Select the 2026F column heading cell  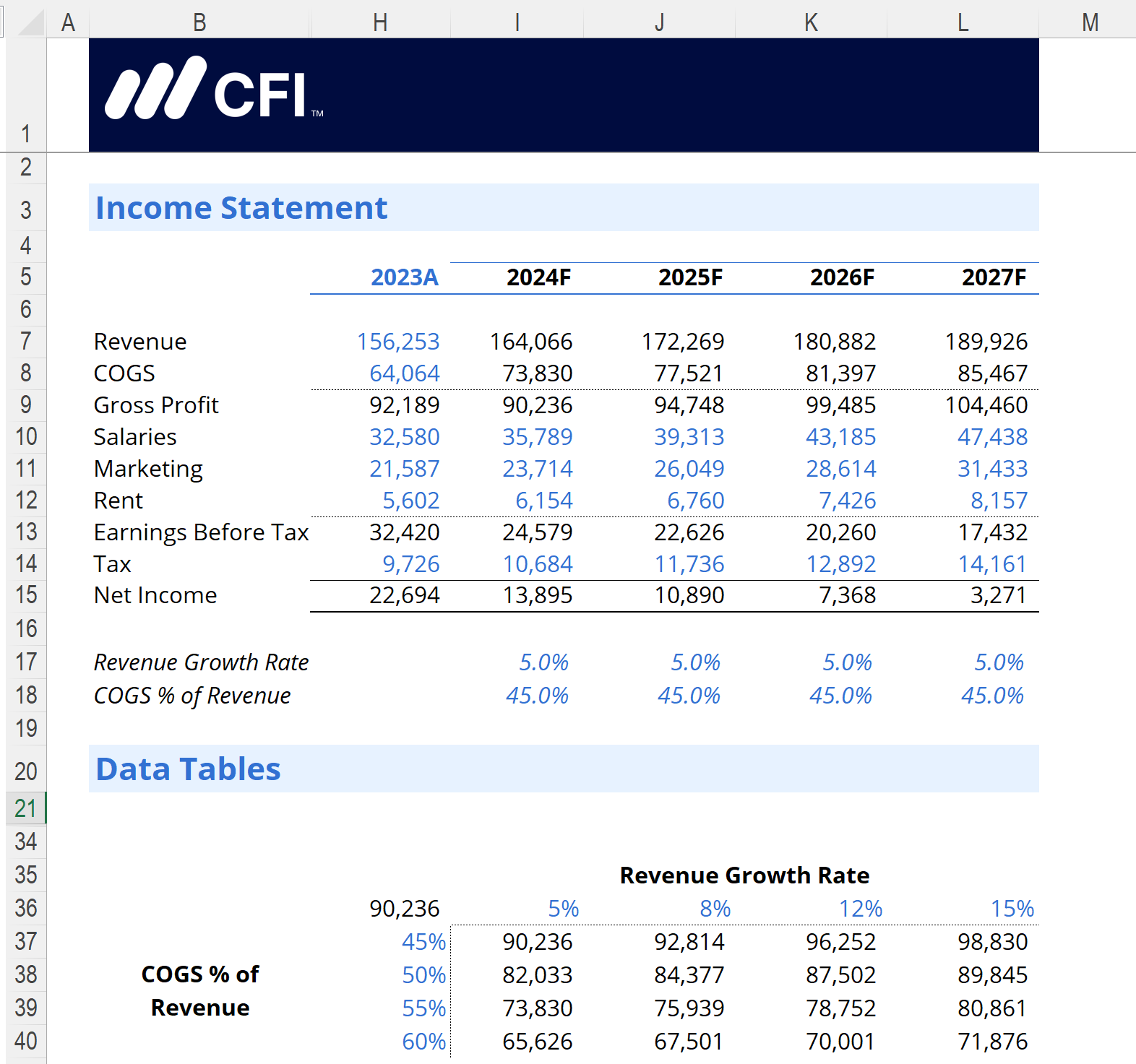click(842, 277)
